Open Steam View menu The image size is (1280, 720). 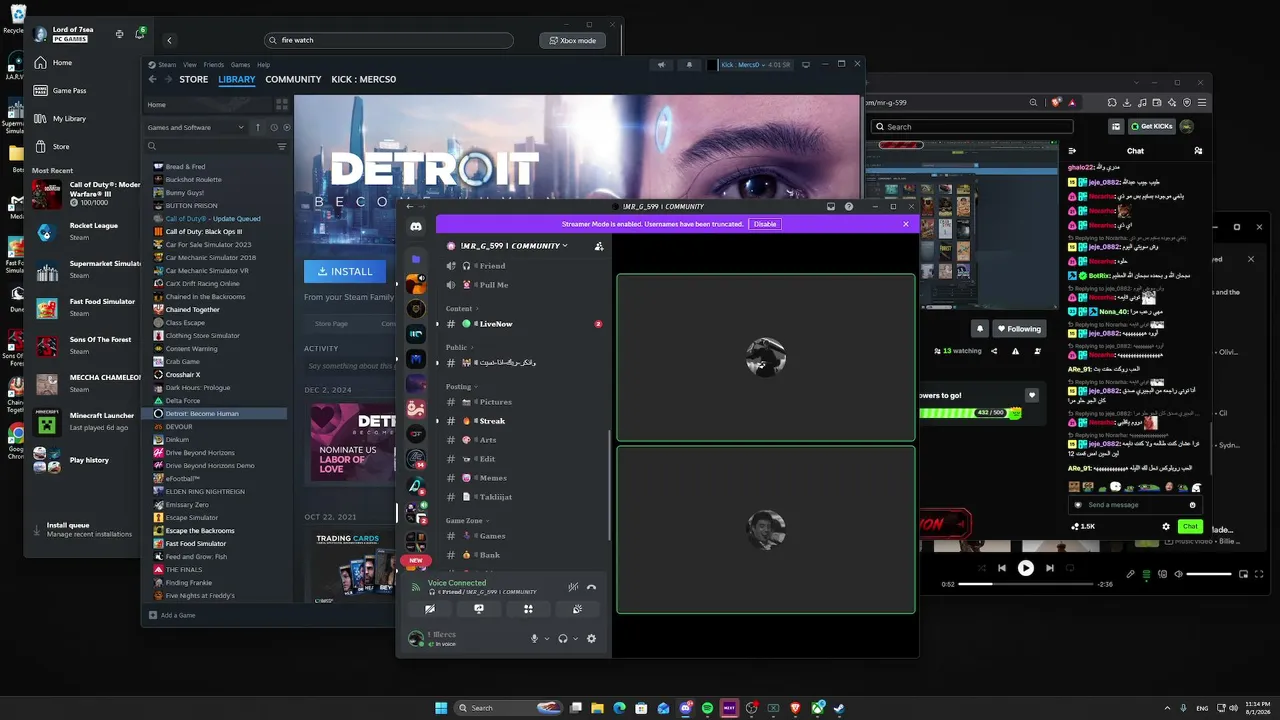coord(190,65)
